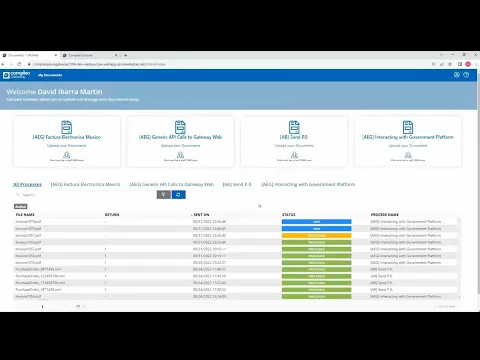The image size is (480, 360).
Task: Reload the page with browser refresh
Action: coord(19,64)
